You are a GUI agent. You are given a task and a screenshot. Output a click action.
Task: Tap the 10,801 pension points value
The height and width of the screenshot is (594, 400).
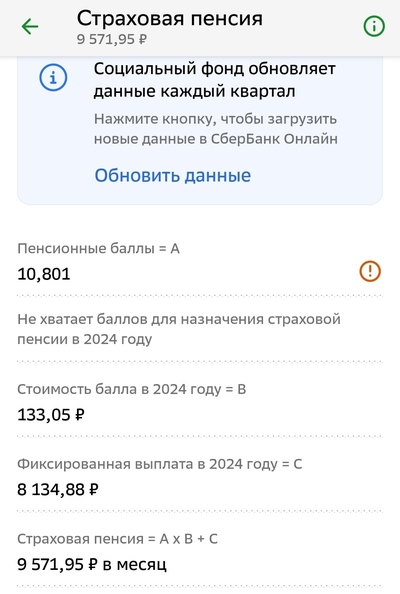tap(44, 274)
